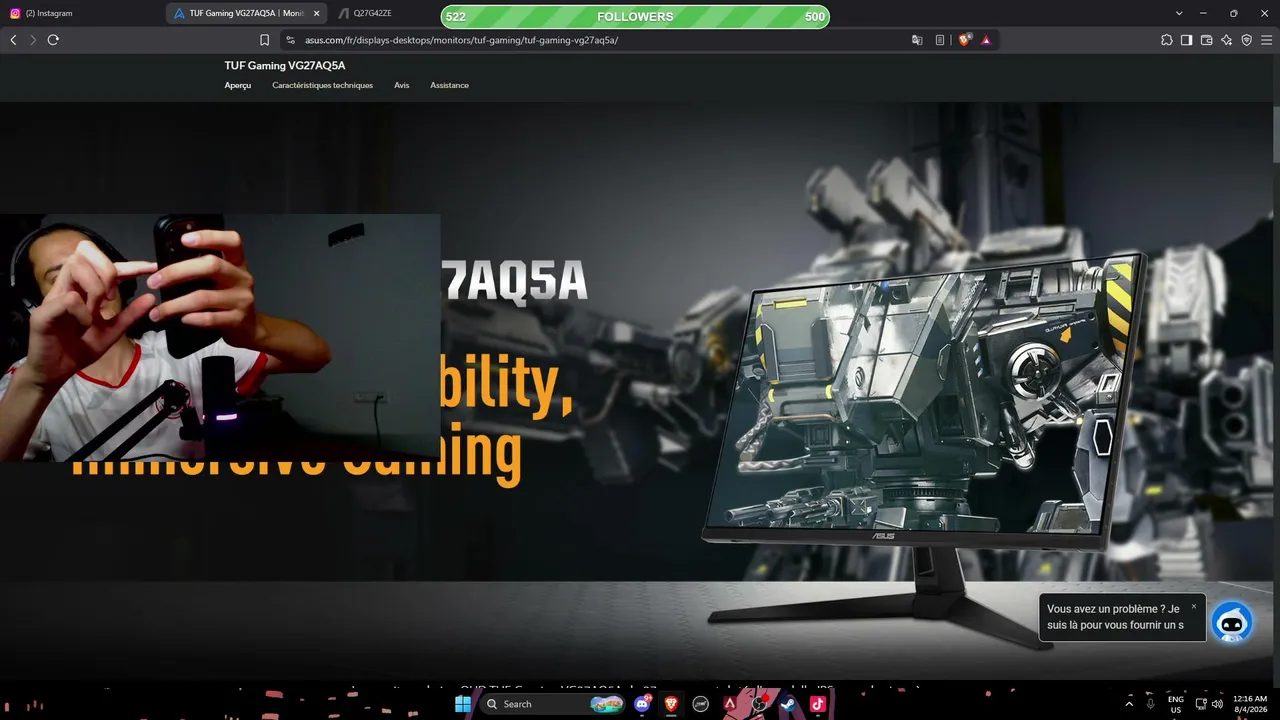Open the Aperçu section

click(x=238, y=85)
